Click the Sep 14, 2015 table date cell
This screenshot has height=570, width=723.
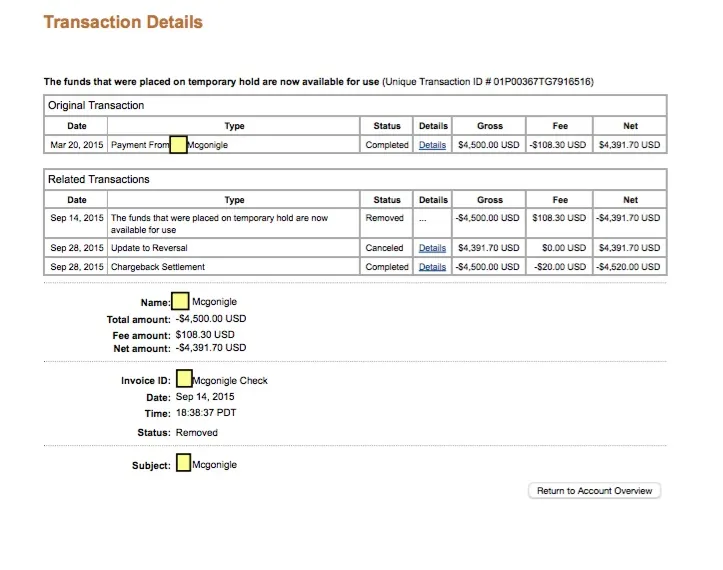[x=76, y=224]
